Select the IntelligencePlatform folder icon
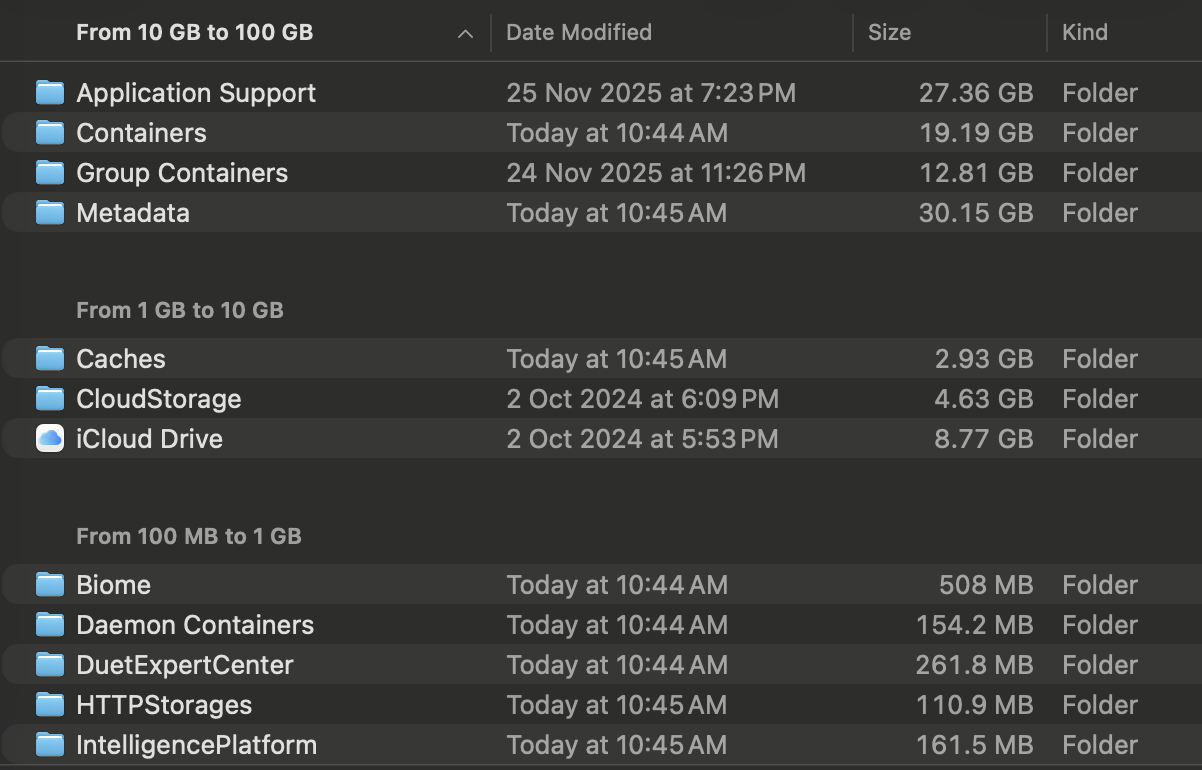The image size is (1202, 770). (50, 745)
